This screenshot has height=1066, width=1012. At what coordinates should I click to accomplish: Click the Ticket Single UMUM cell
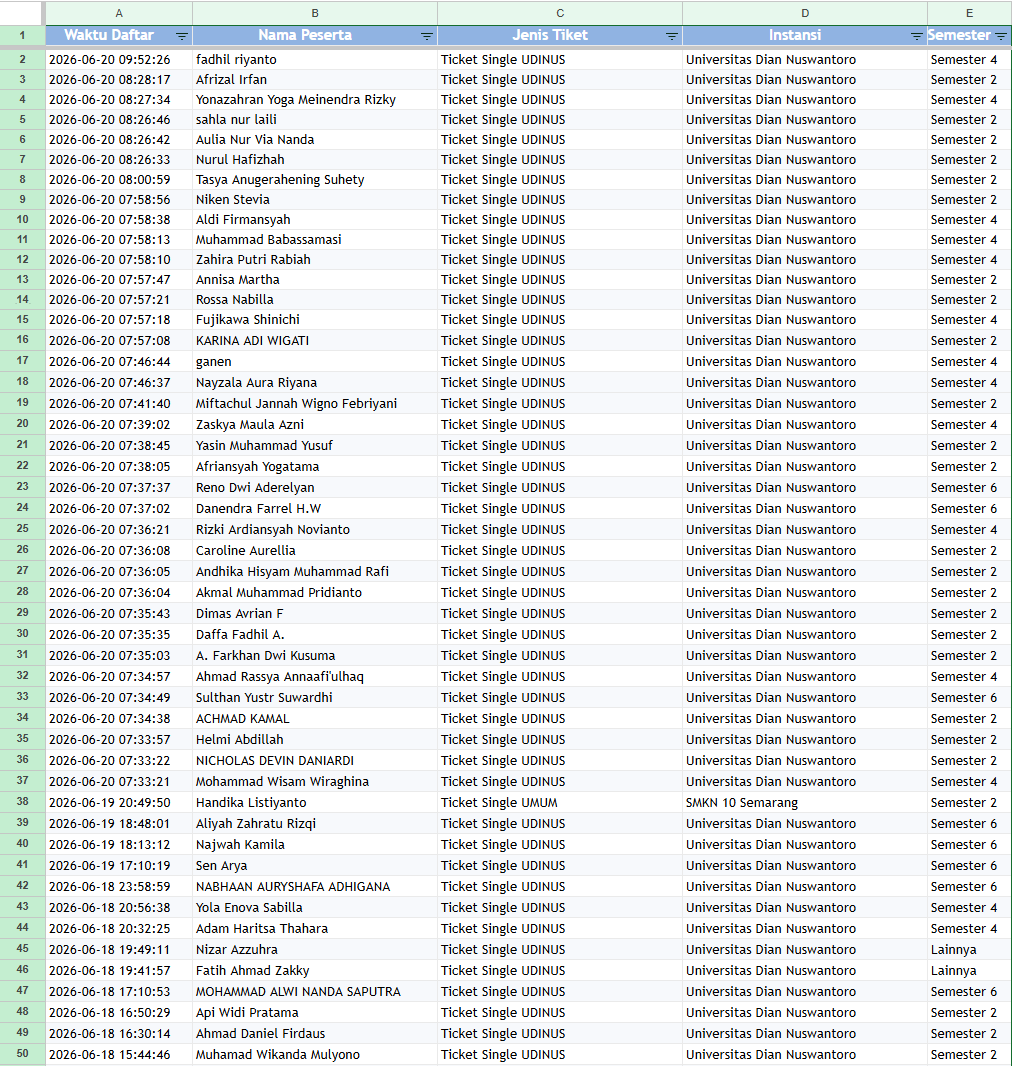point(560,803)
